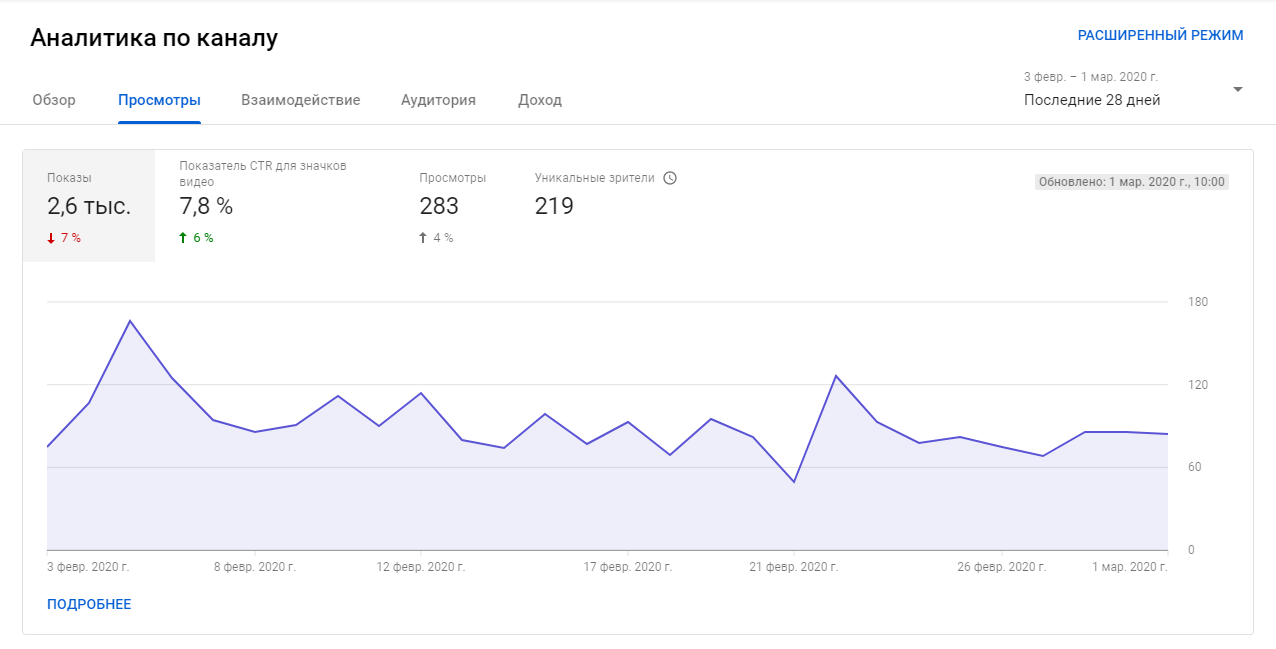The height and width of the screenshot is (649, 1276).
Task: Select the Просмотры tab
Action: coord(159,100)
